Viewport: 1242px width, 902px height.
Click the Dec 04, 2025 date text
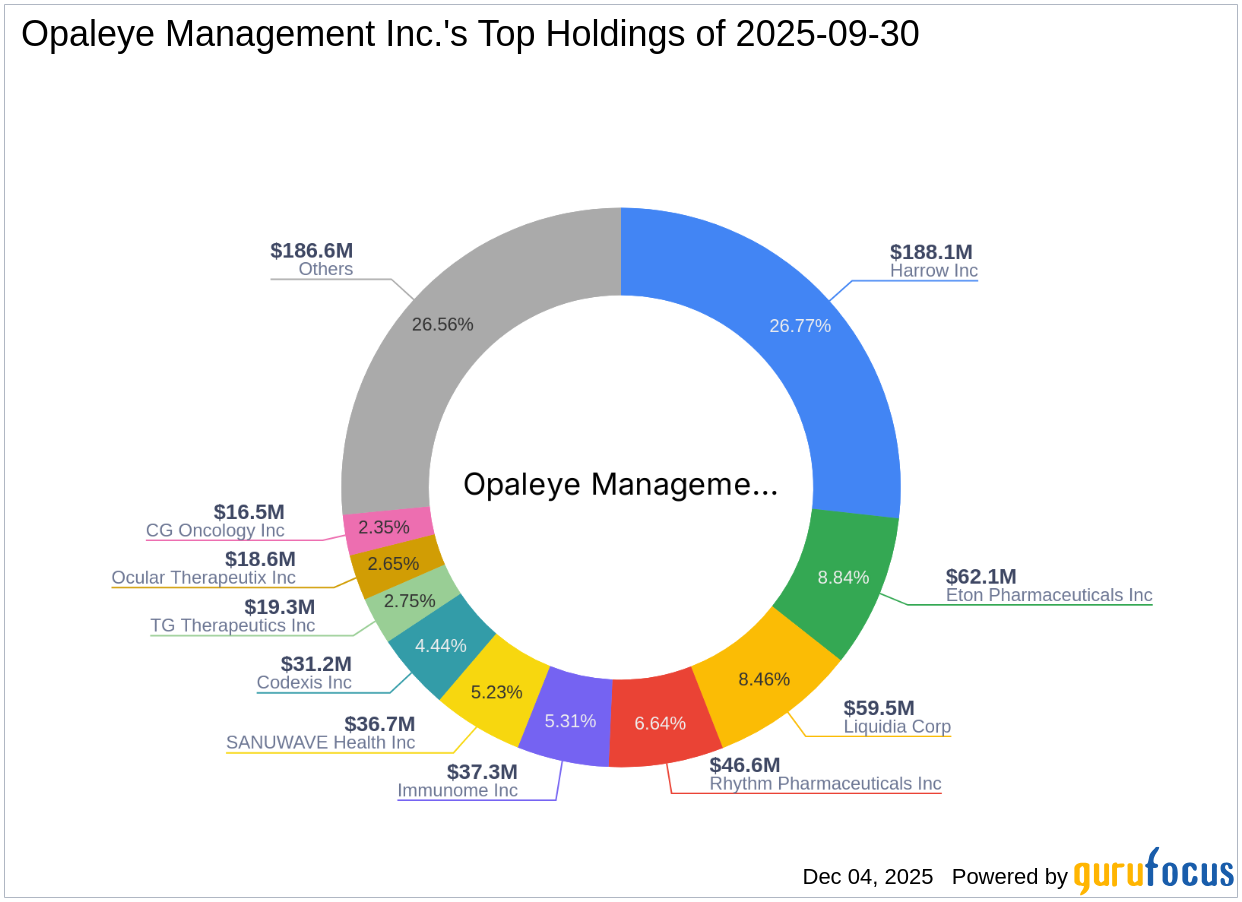coord(866,877)
